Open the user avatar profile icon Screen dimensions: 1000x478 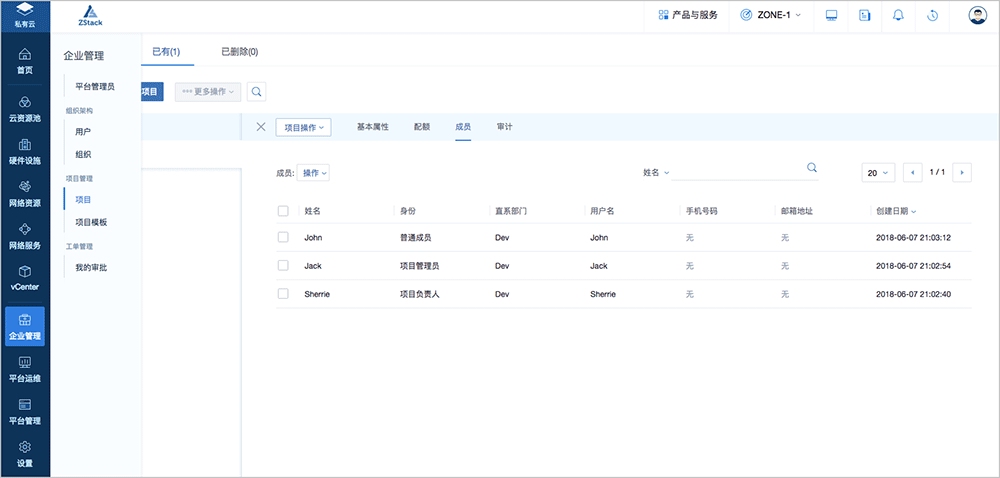[978, 15]
